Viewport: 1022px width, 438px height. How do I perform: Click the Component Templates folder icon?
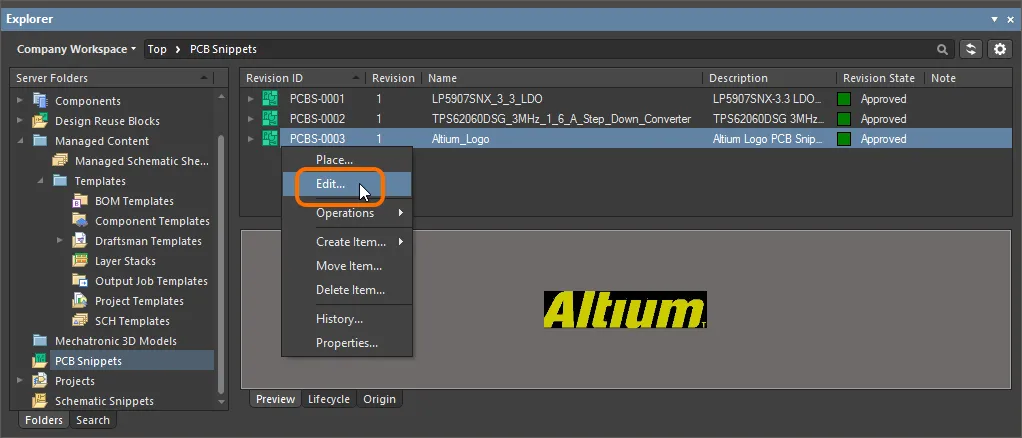[80, 220]
